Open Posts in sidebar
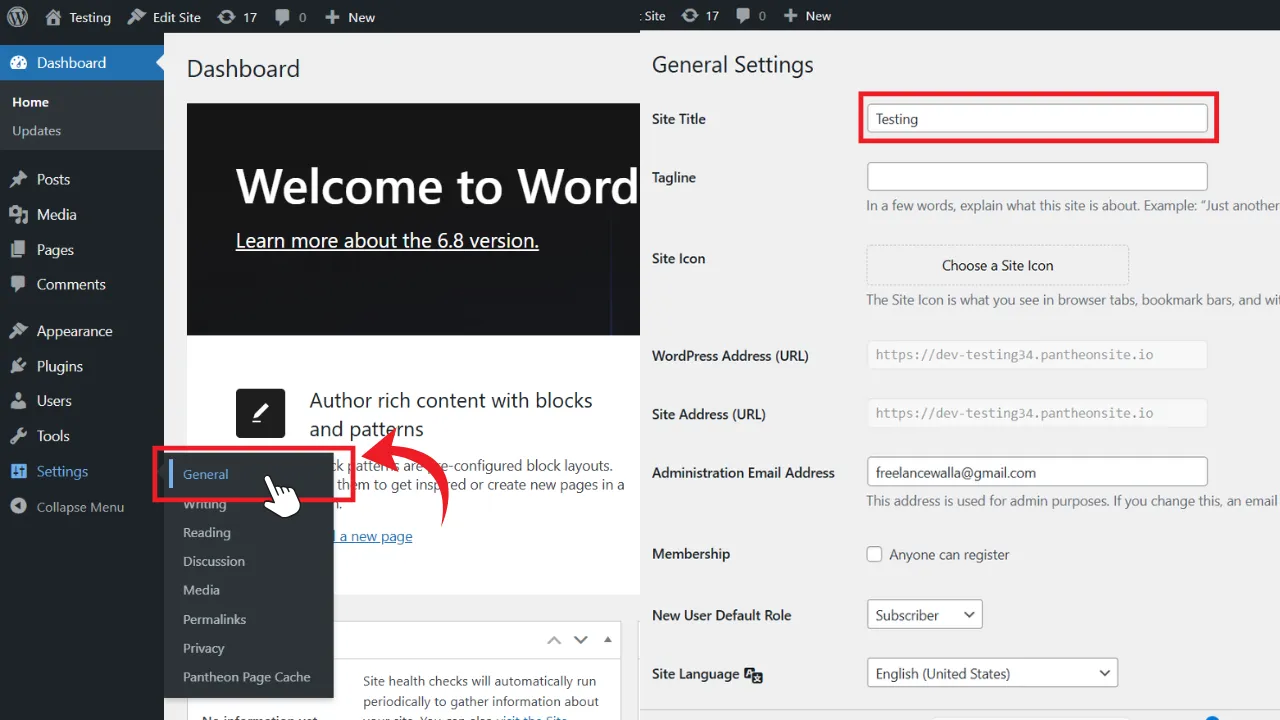1280x720 pixels. (53, 179)
